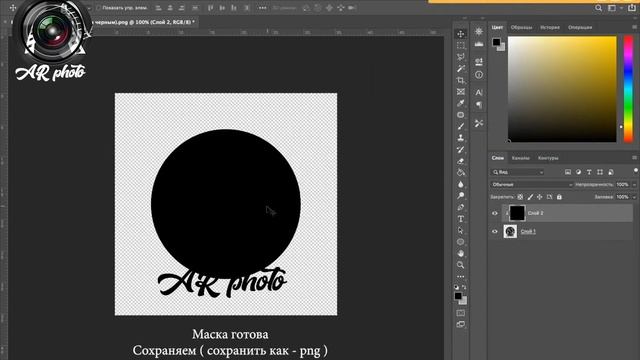Select the Magic Wand tool
This screenshot has width=640, height=360.
click(x=461, y=68)
